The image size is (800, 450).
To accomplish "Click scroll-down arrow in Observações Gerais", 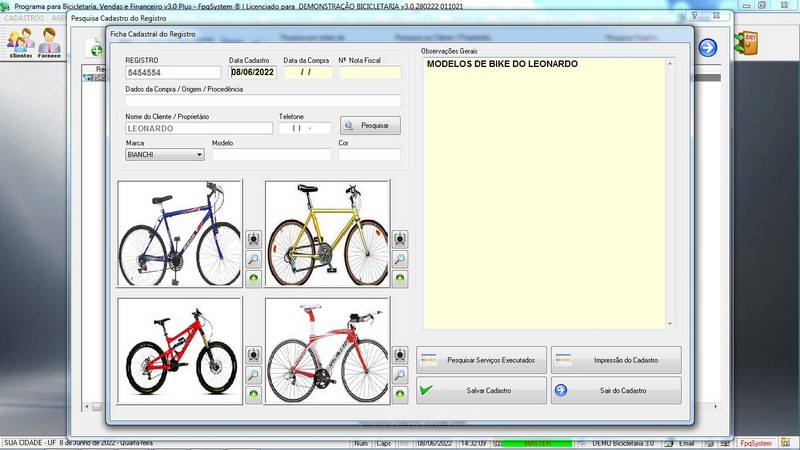I will [670, 323].
